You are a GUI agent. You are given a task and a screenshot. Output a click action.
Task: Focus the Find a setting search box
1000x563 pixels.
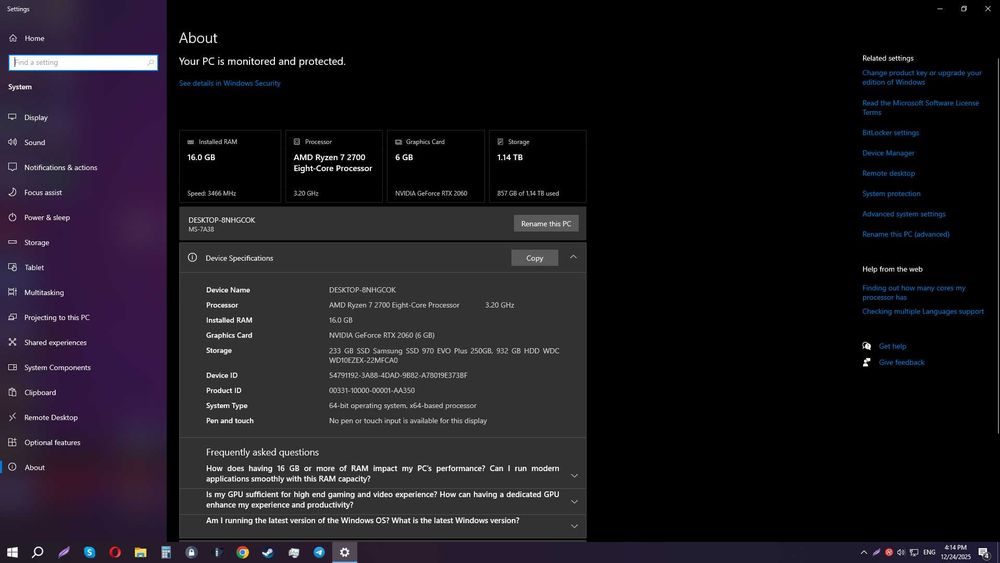tap(83, 62)
